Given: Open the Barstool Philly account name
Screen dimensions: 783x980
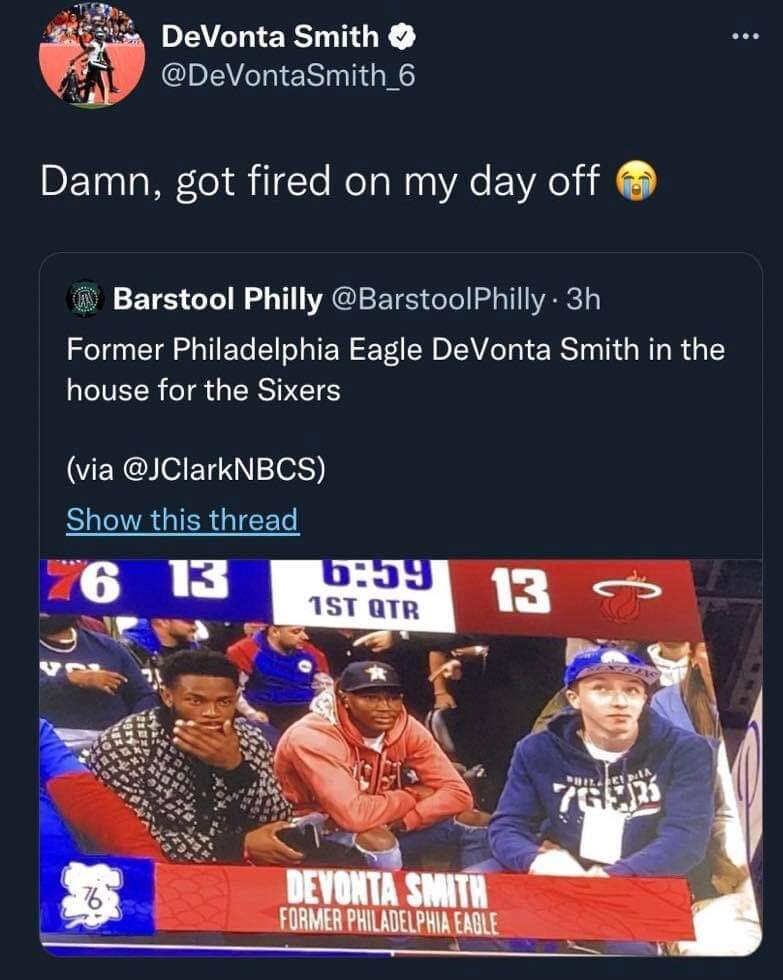Looking at the screenshot, I should click(x=217, y=298).
